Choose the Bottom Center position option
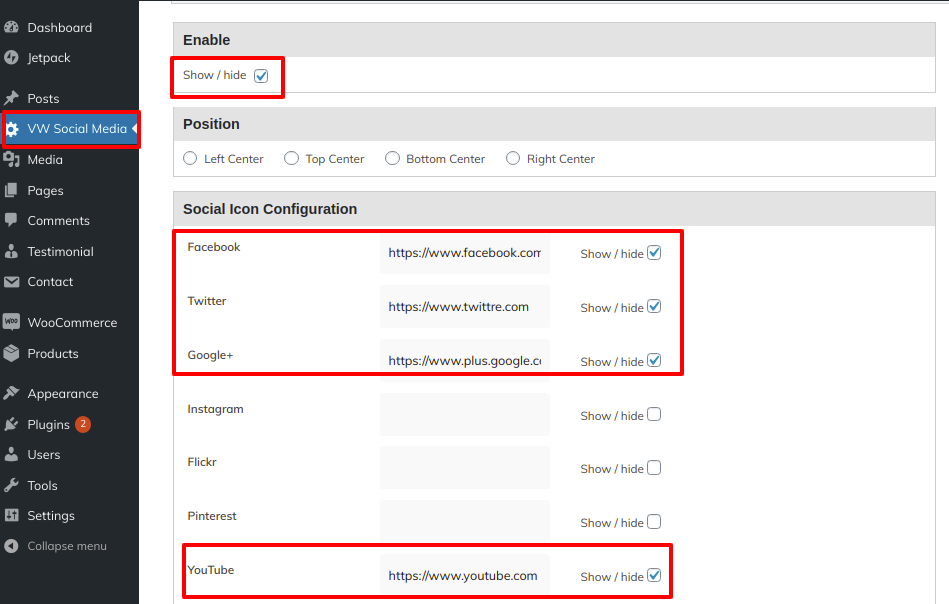This screenshot has height=604, width=949. click(x=393, y=158)
